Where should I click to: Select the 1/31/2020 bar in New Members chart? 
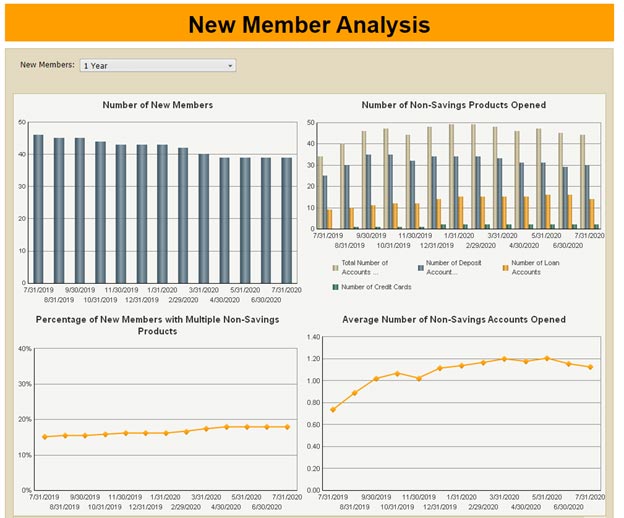tap(162, 213)
